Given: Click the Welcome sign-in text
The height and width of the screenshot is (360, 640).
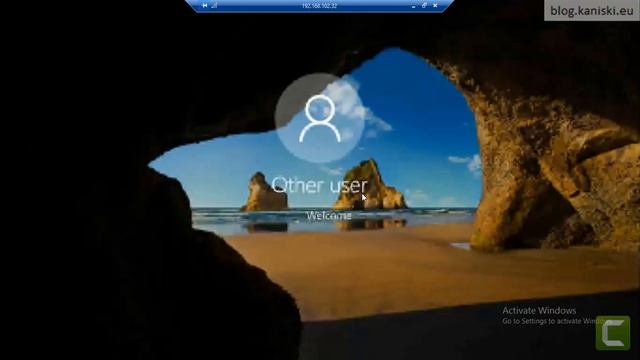Looking at the screenshot, I should (329, 216).
